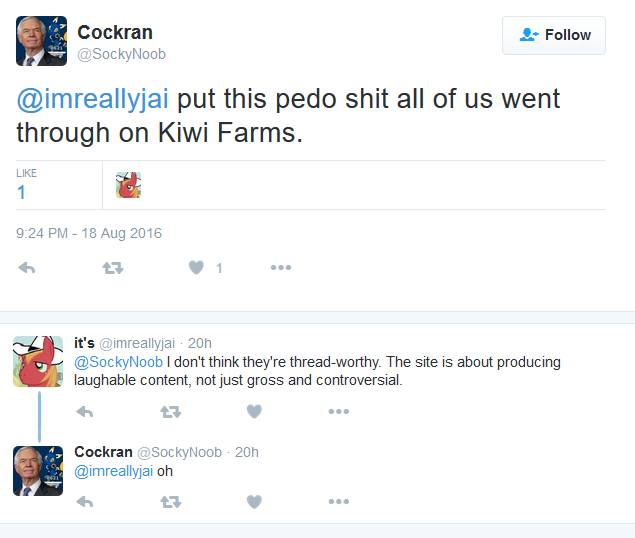Retweet Cockran's "oh" tweet
635x538 pixels.
pos(170,502)
